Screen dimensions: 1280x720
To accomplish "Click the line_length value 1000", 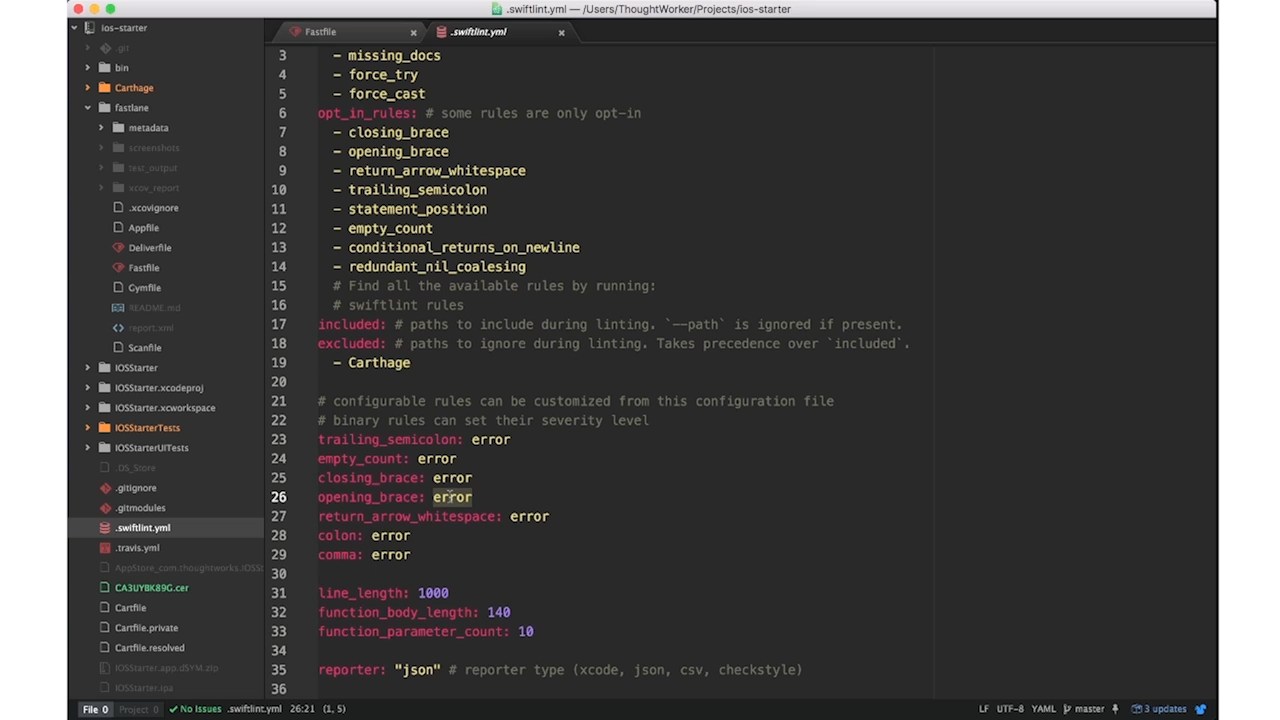I will click(x=433, y=593).
